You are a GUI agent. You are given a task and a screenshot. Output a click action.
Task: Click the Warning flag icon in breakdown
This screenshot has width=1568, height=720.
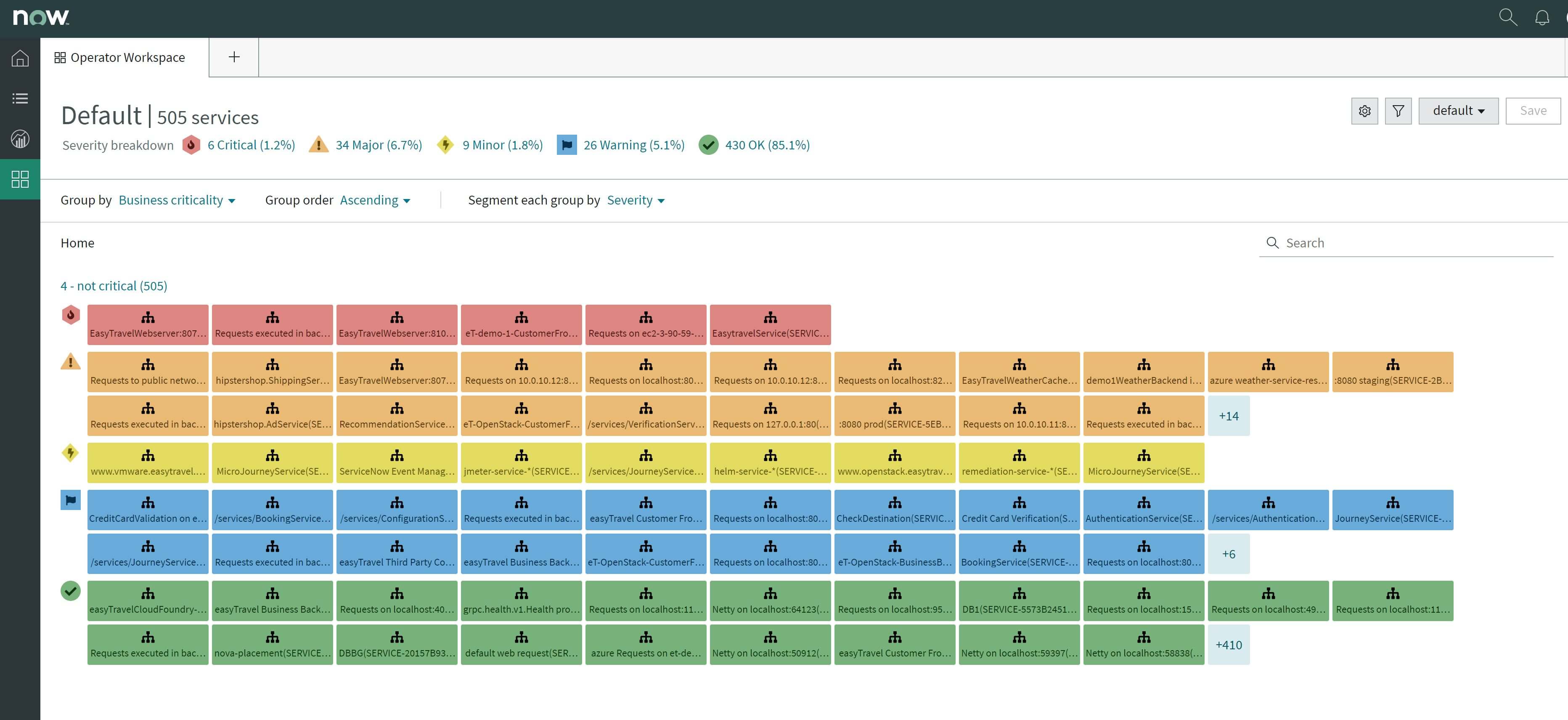point(567,145)
